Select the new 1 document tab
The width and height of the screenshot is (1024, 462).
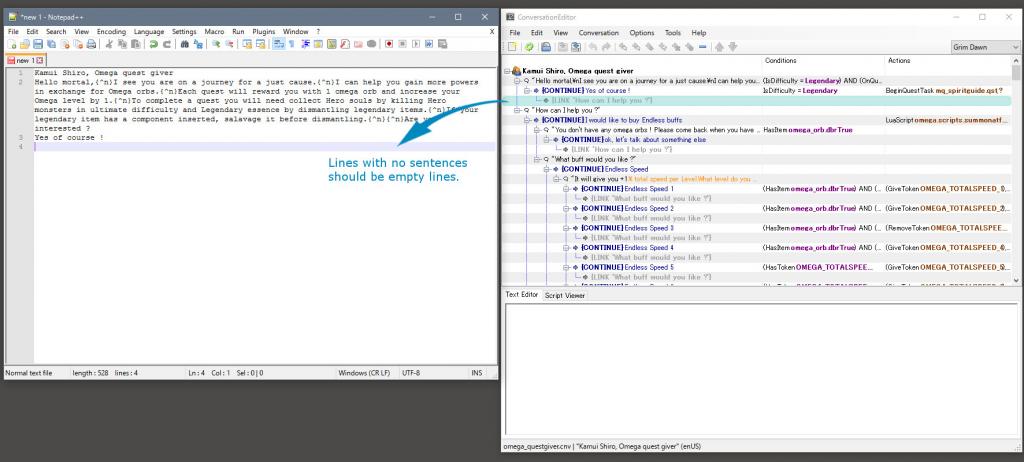pos(25,60)
